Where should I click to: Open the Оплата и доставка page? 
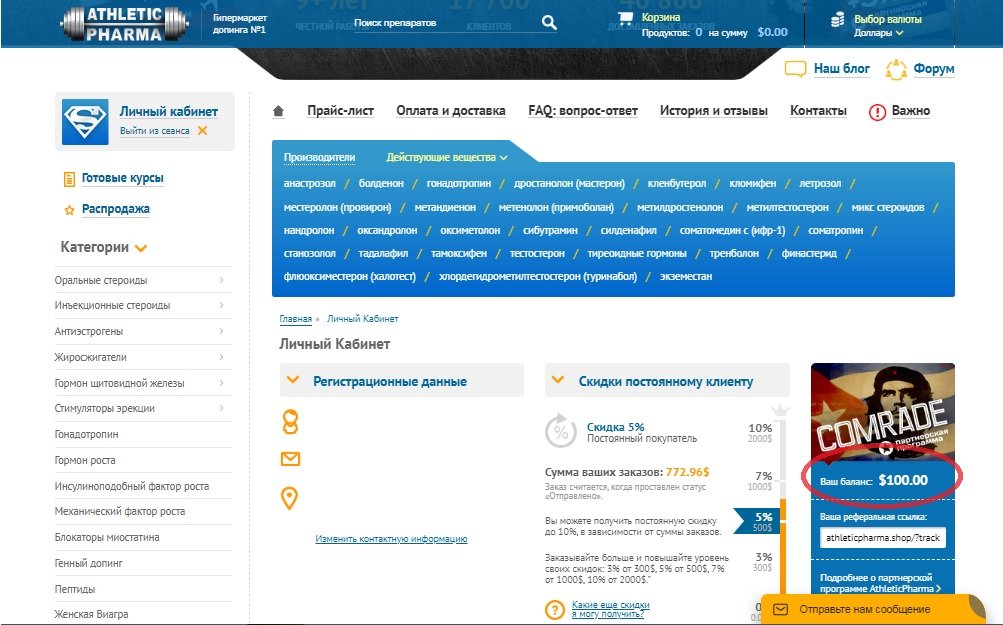point(450,111)
